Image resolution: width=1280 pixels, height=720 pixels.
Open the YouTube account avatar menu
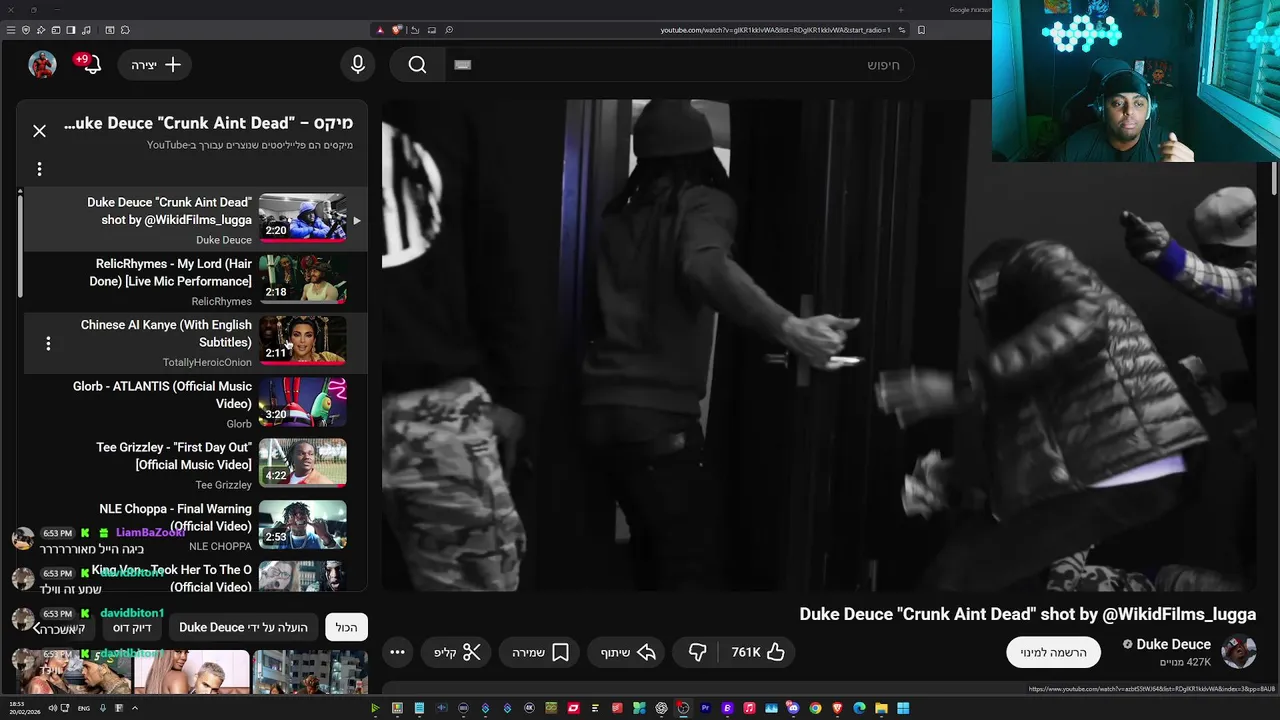coord(42,64)
